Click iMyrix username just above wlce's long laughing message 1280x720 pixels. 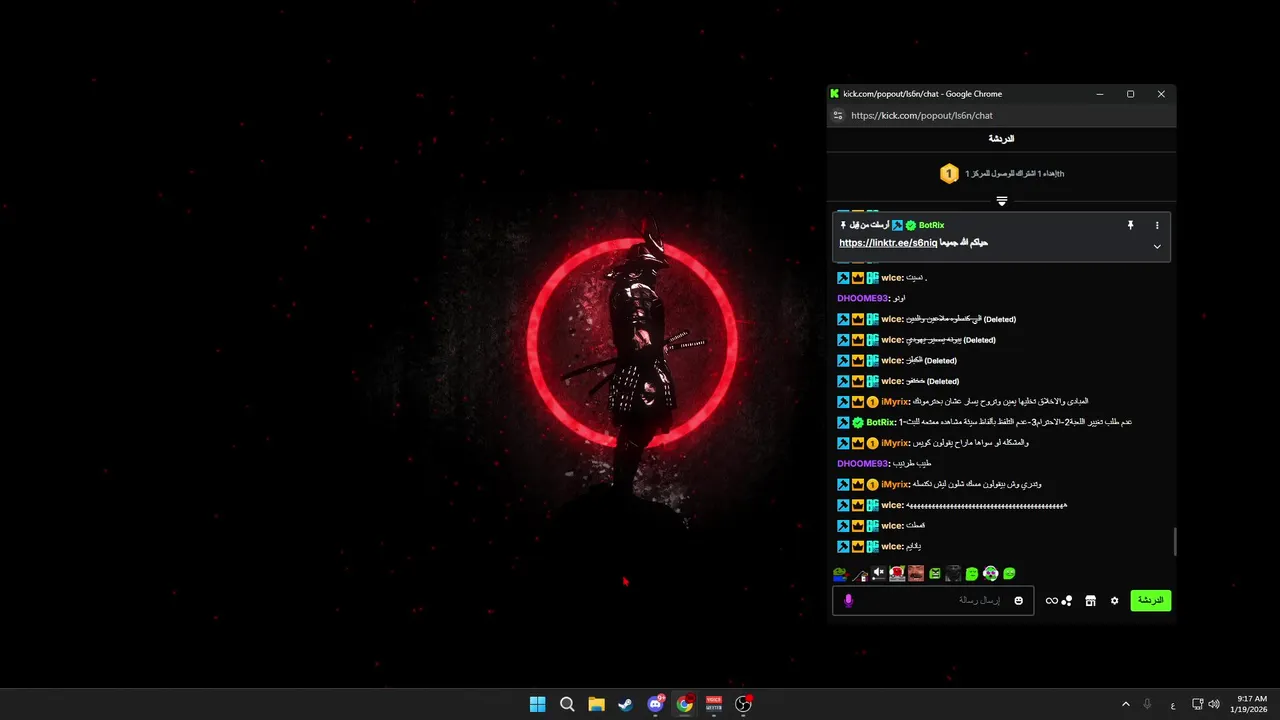pos(896,484)
